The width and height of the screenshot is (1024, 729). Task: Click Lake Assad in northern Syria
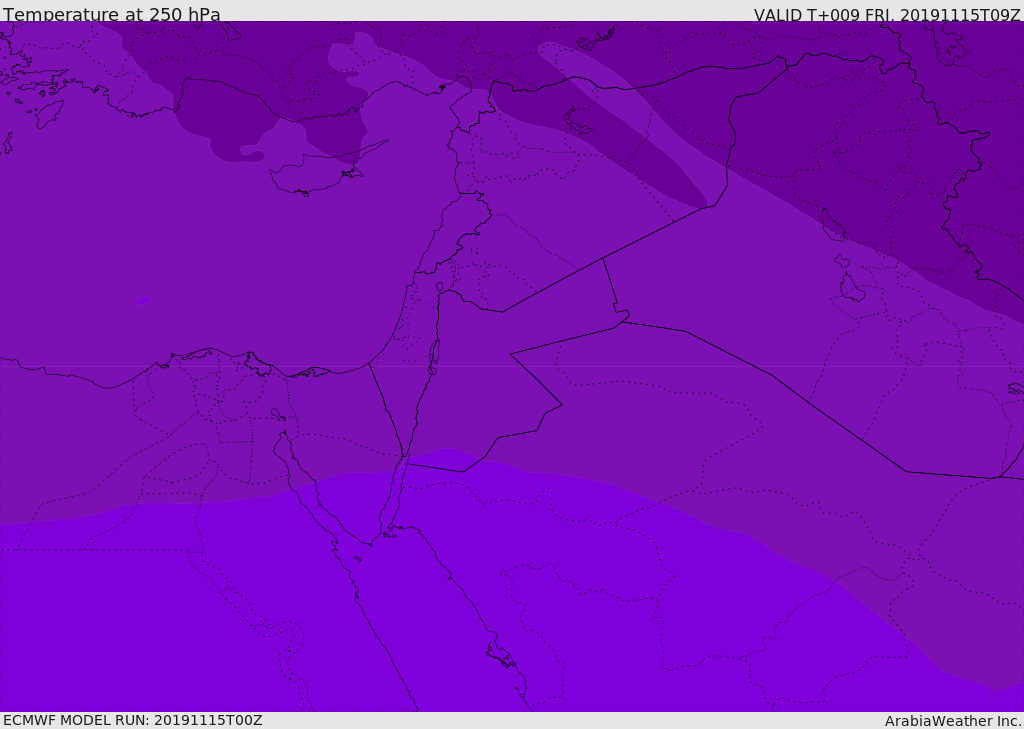click(x=575, y=122)
